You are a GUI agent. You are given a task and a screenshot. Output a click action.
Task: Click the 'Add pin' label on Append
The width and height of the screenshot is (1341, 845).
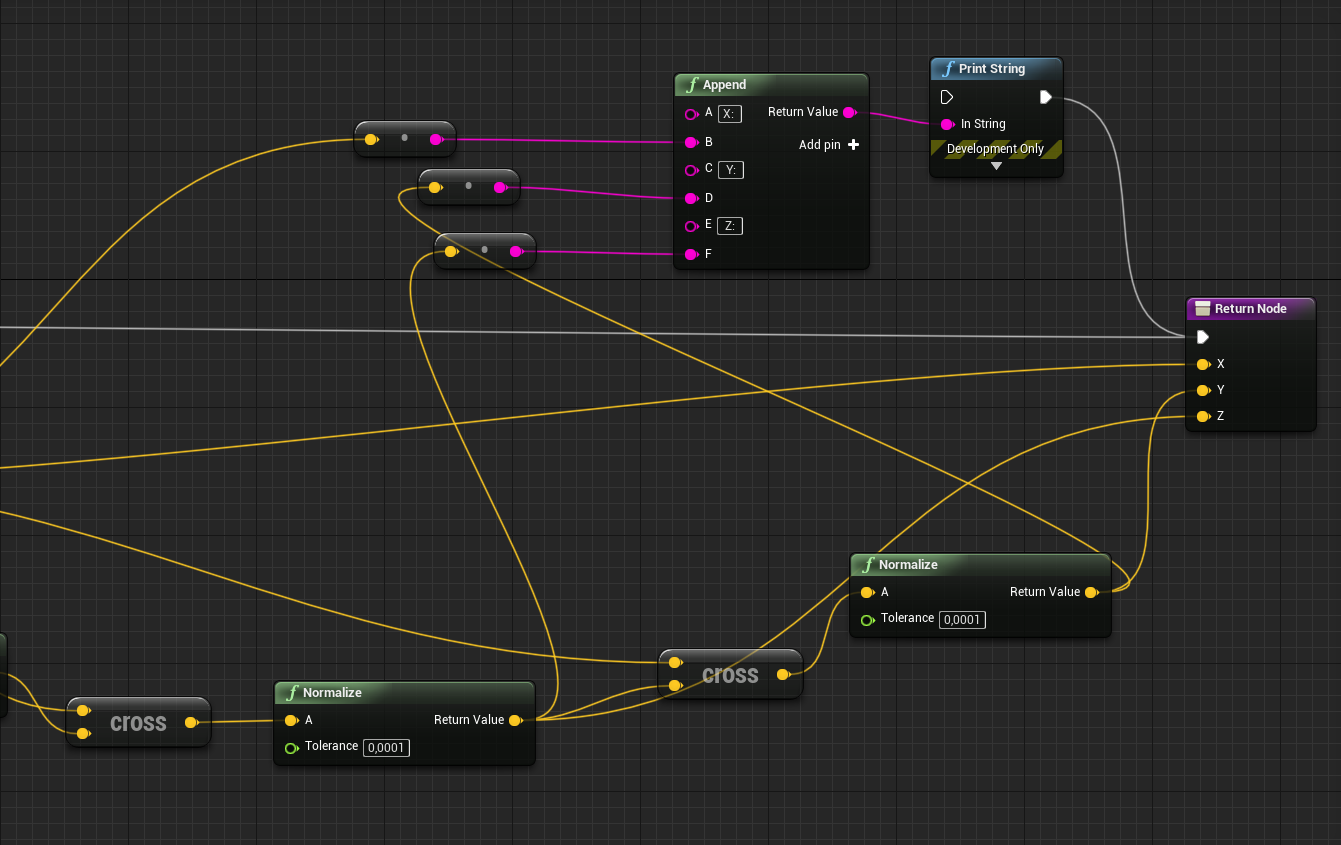[x=820, y=145]
